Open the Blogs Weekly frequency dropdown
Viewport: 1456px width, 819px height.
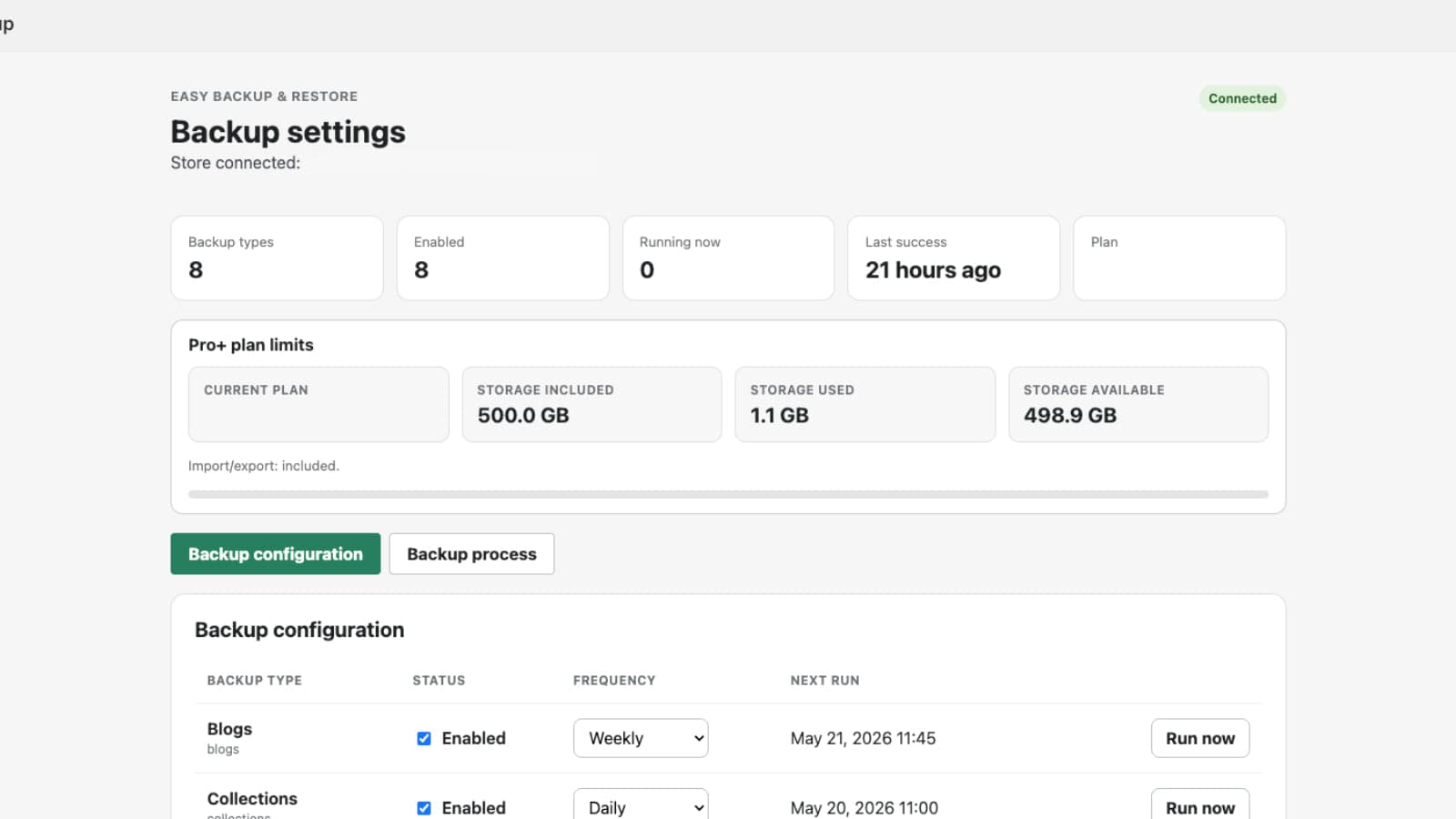pos(641,738)
